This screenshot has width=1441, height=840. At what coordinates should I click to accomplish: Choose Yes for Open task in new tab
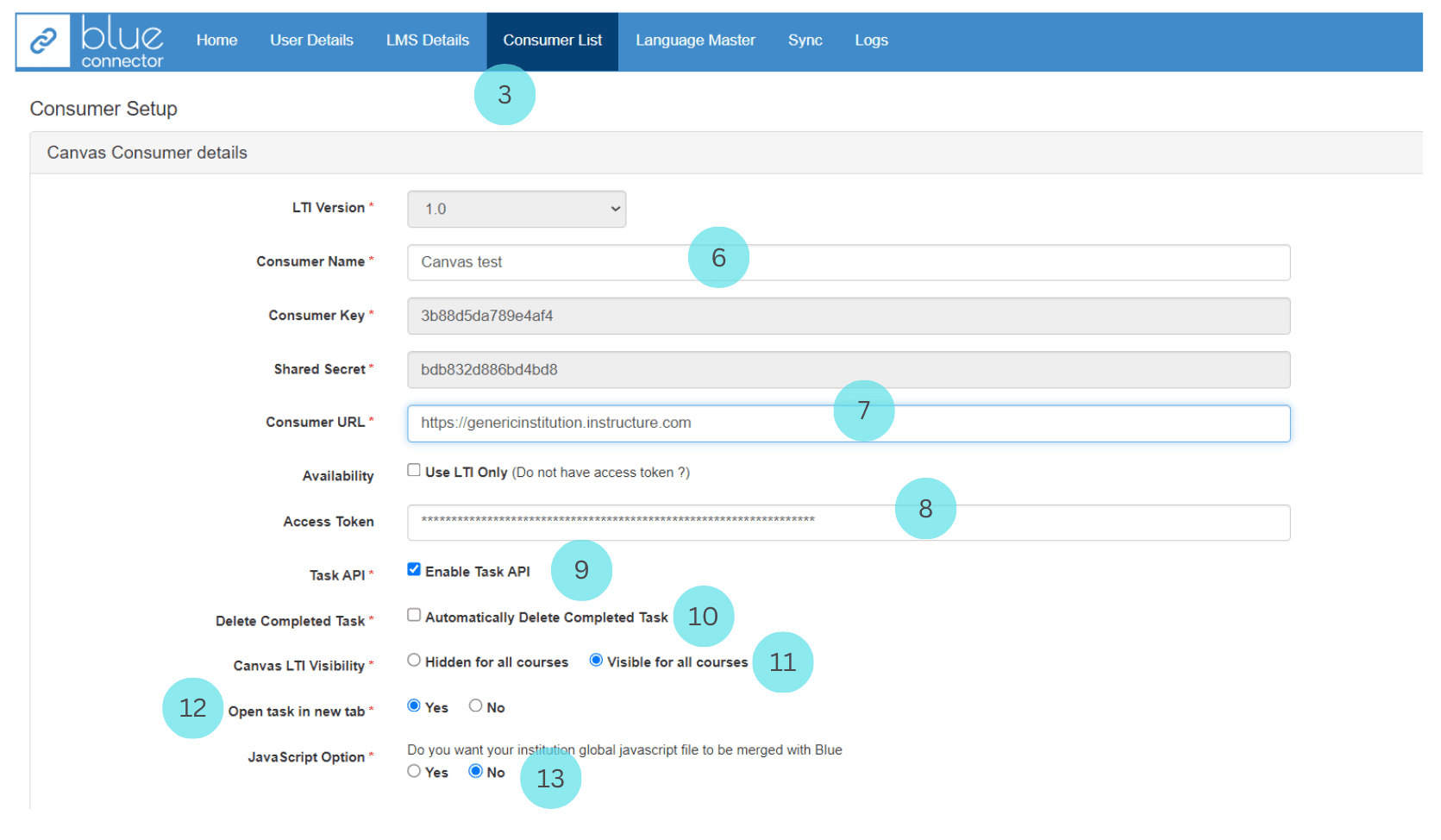coord(414,706)
